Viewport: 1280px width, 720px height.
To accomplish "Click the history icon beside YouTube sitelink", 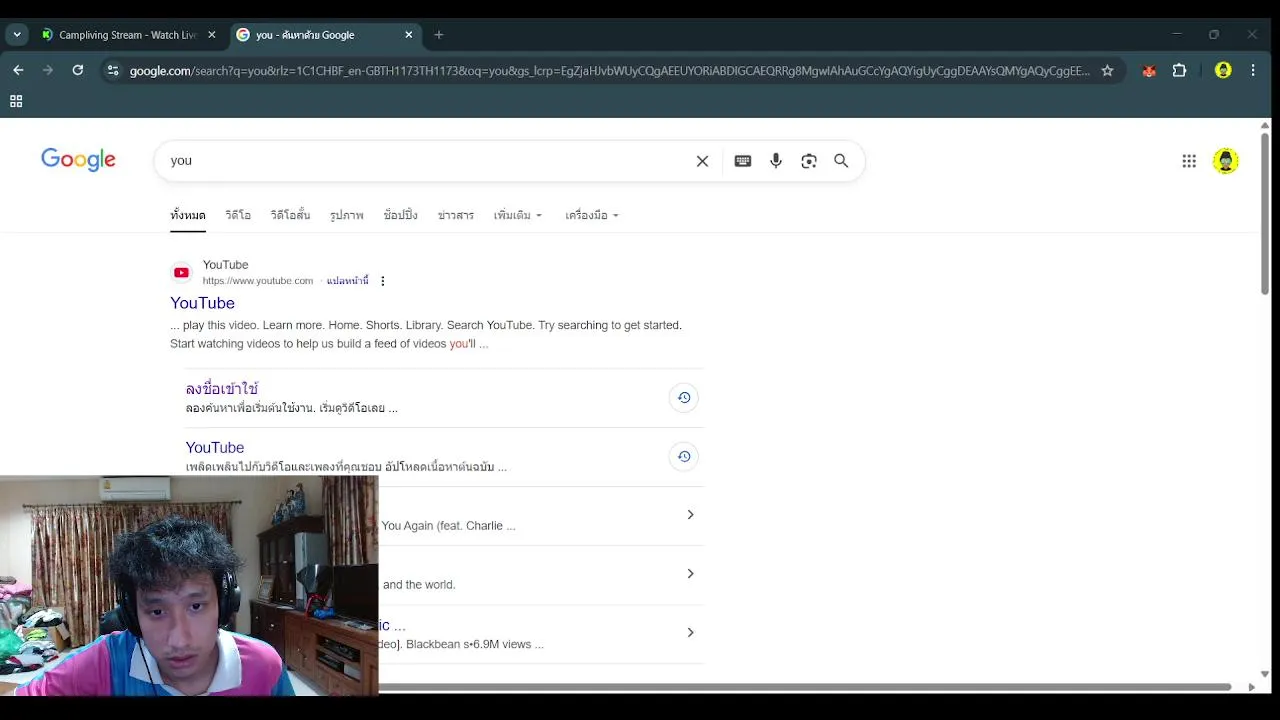I will [684, 457].
